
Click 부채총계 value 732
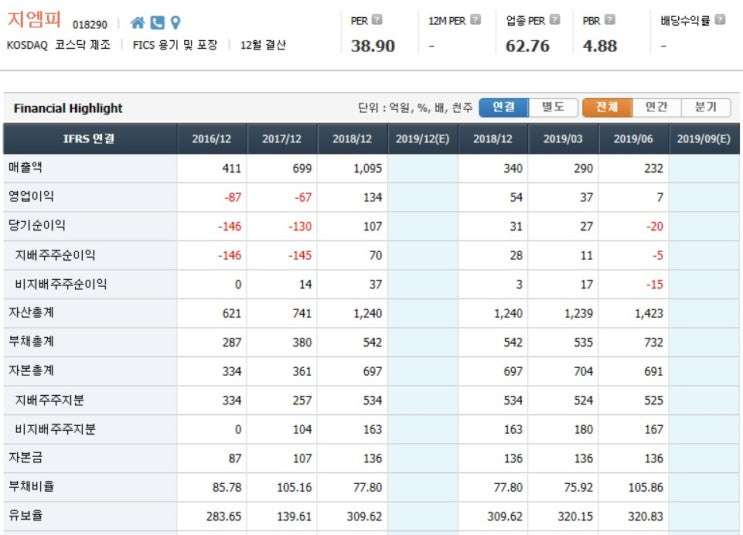(x=653, y=343)
